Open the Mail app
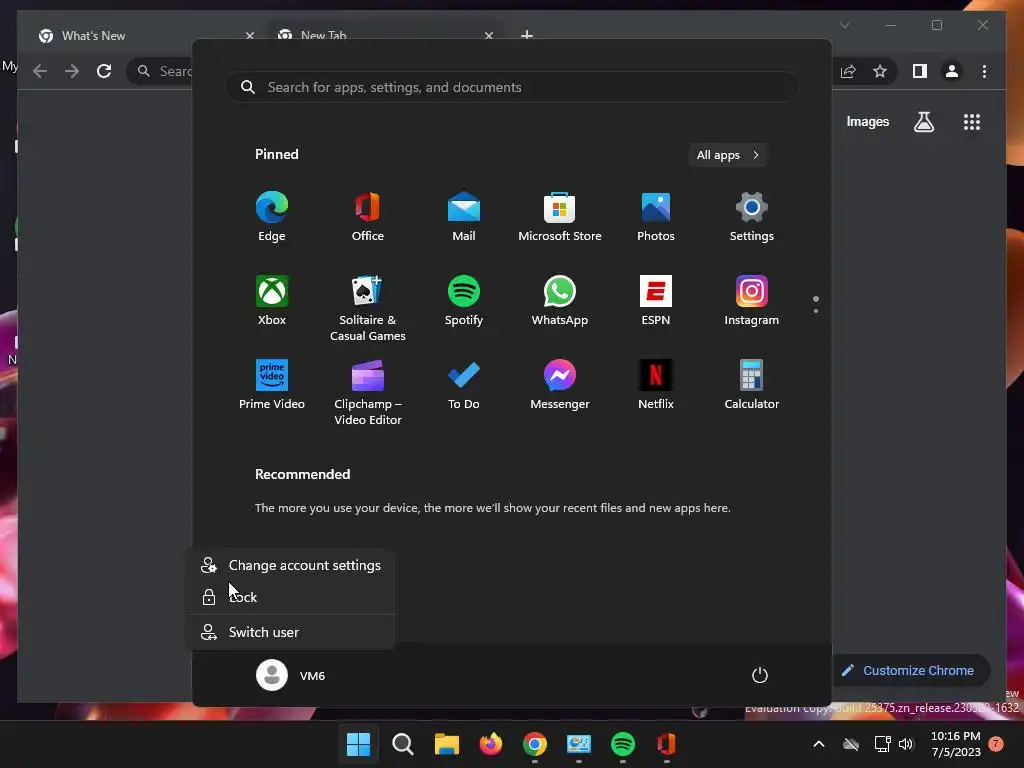Viewport: 1024px width, 768px height. (x=464, y=217)
